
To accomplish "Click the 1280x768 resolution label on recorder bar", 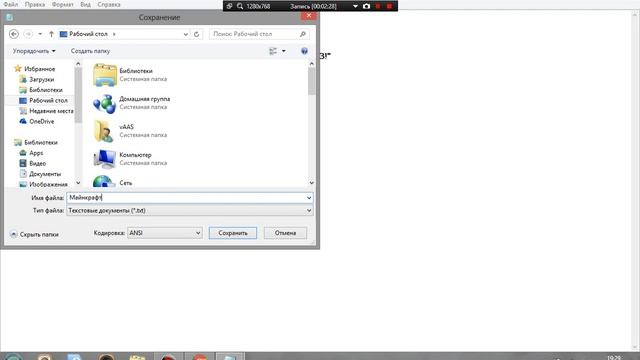I will 258,6.
